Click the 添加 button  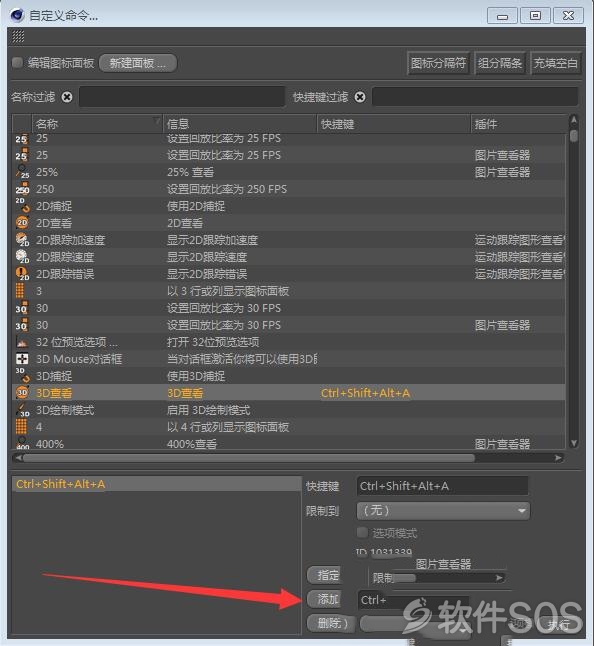[x=325, y=599]
